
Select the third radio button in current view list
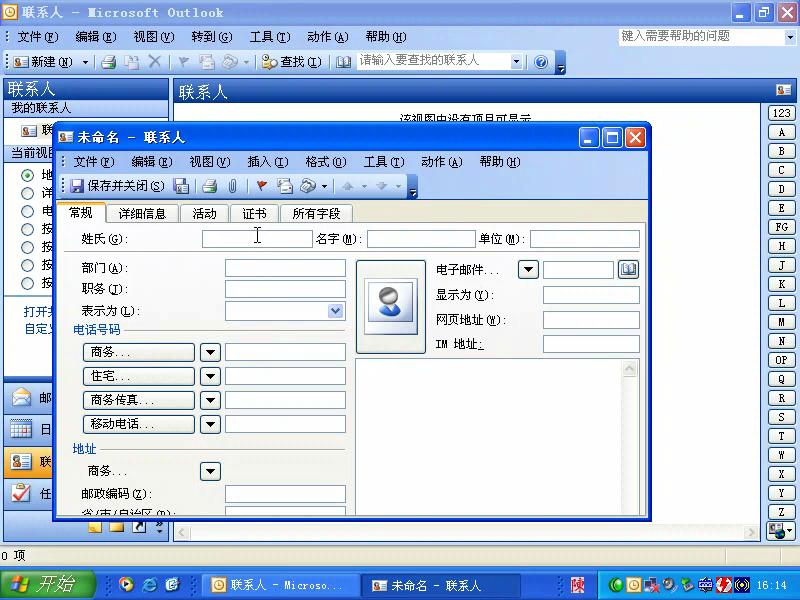(x=28, y=211)
